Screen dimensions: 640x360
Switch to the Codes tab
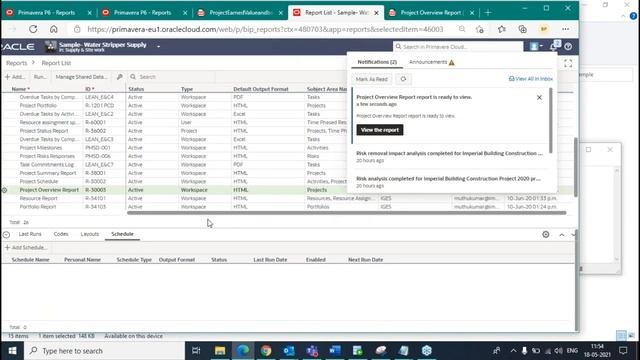pos(61,234)
